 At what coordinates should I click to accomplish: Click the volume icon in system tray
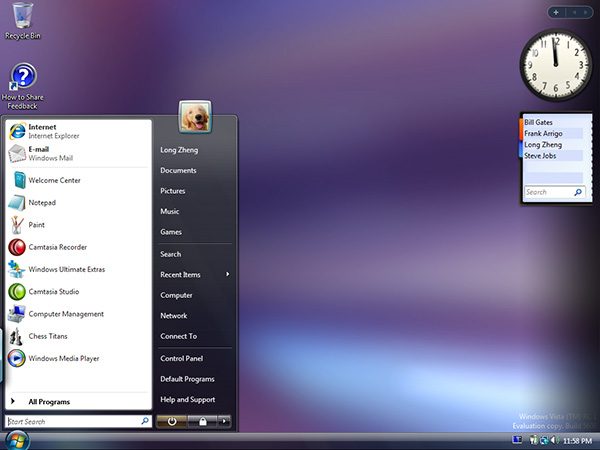point(553,440)
